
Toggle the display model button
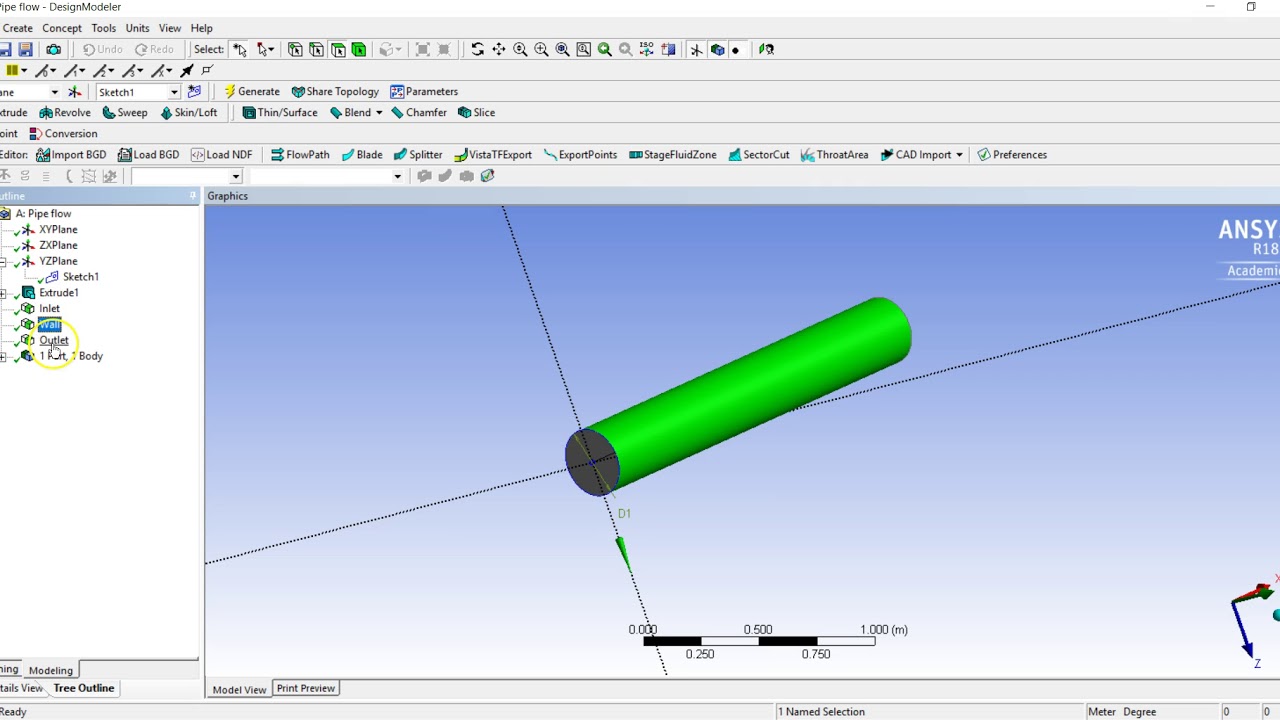pos(718,49)
